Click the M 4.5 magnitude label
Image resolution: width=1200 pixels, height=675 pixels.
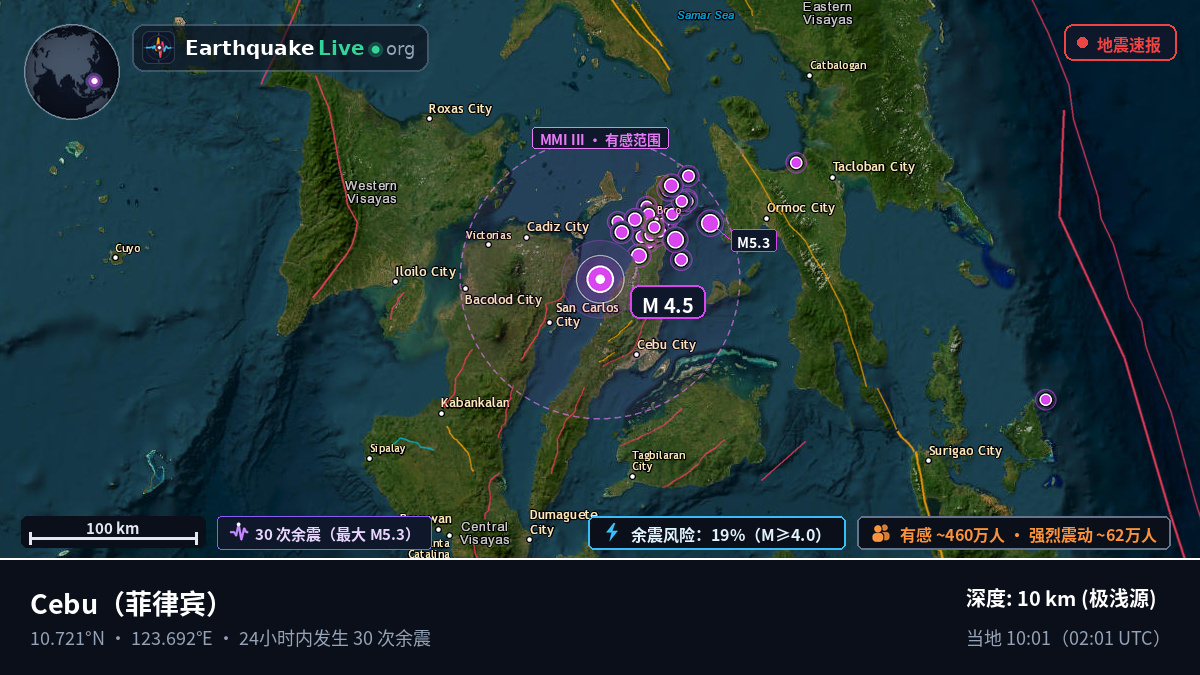tap(668, 303)
